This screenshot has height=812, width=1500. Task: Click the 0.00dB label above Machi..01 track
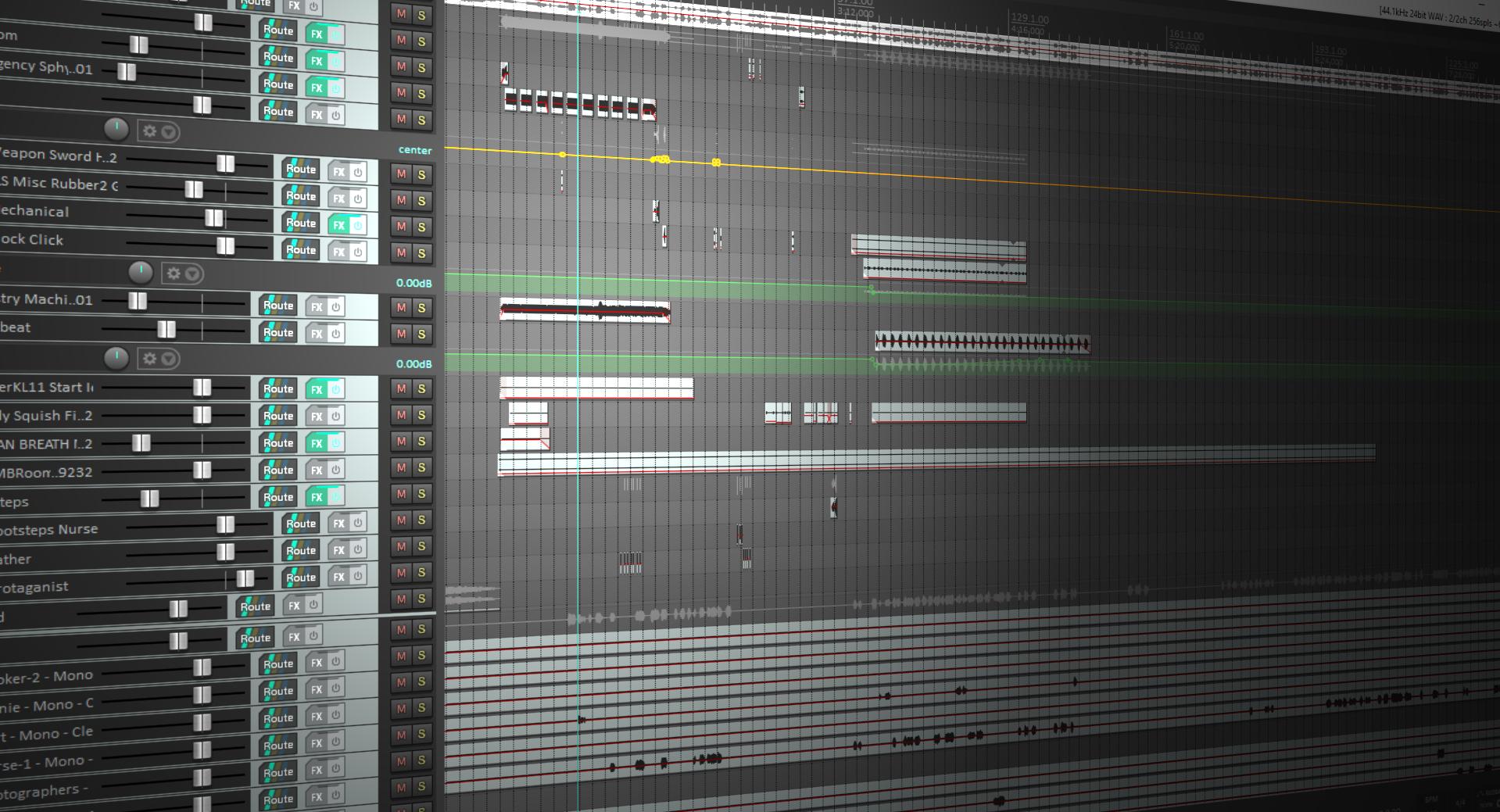pos(413,283)
